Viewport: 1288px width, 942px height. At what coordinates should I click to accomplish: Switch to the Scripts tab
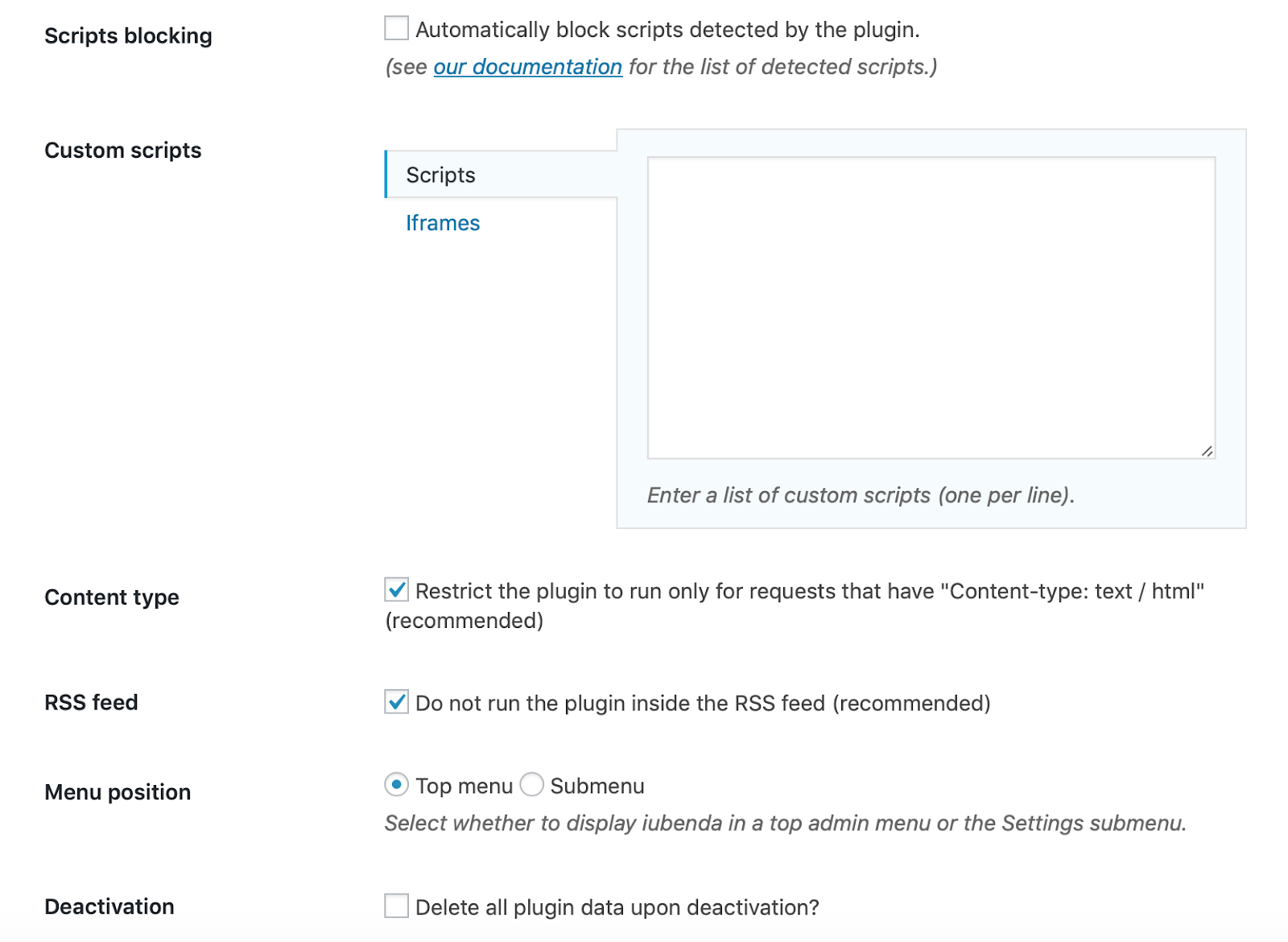[x=440, y=174]
